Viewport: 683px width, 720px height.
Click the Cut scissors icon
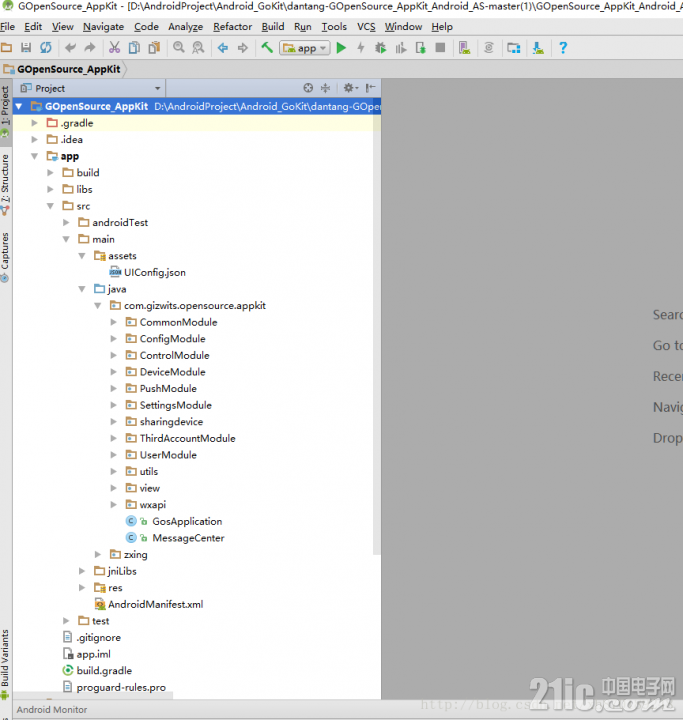[x=114, y=48]
